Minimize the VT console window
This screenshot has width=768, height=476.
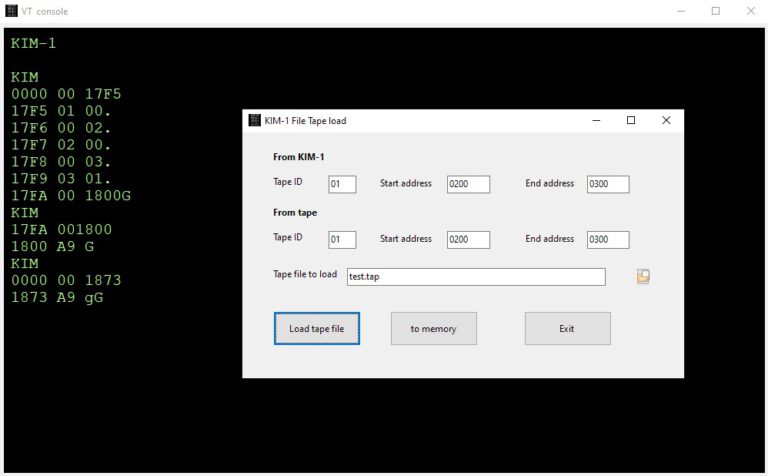click(x=681, y=11)
